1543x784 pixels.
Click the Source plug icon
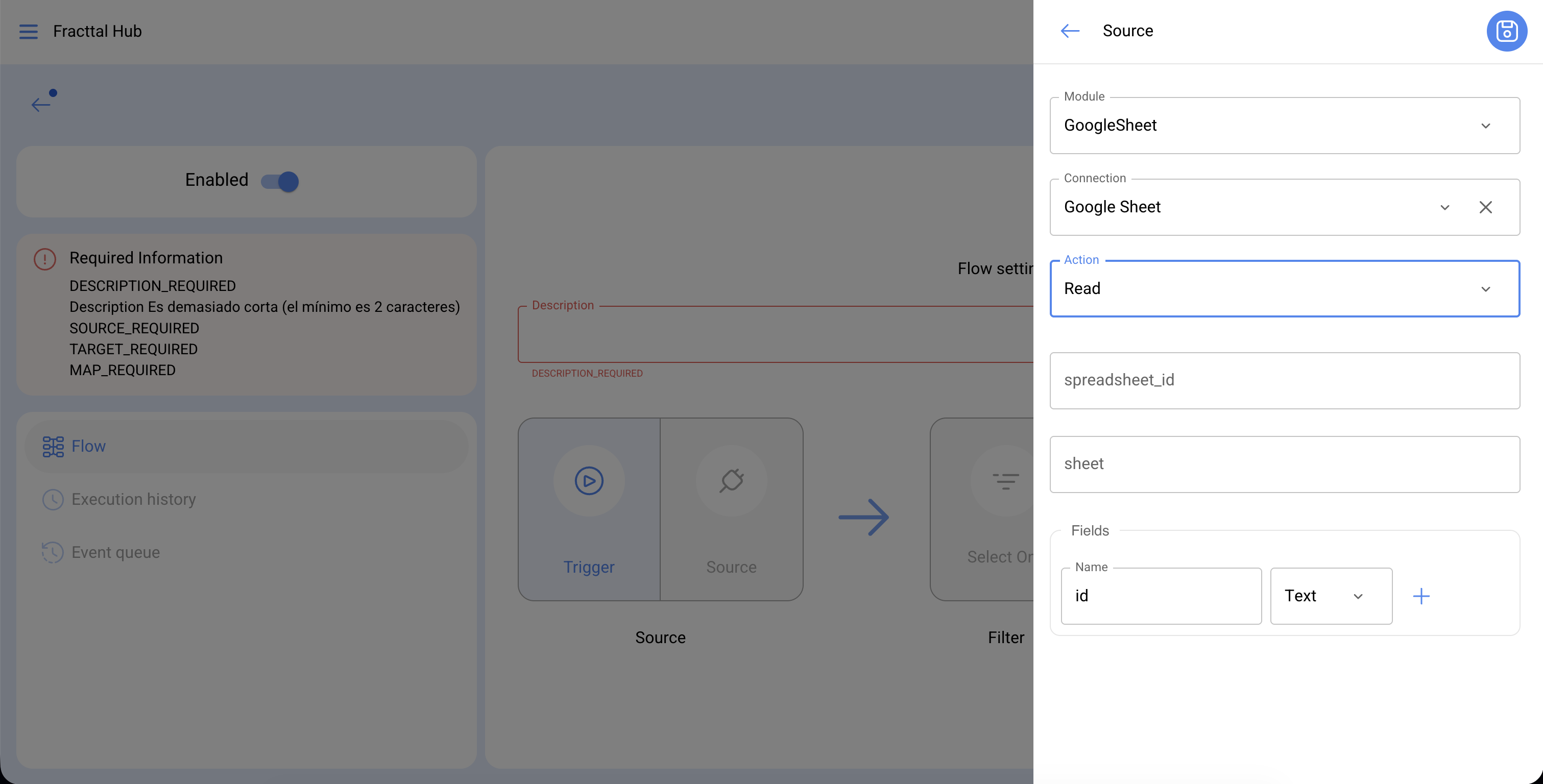731,481
